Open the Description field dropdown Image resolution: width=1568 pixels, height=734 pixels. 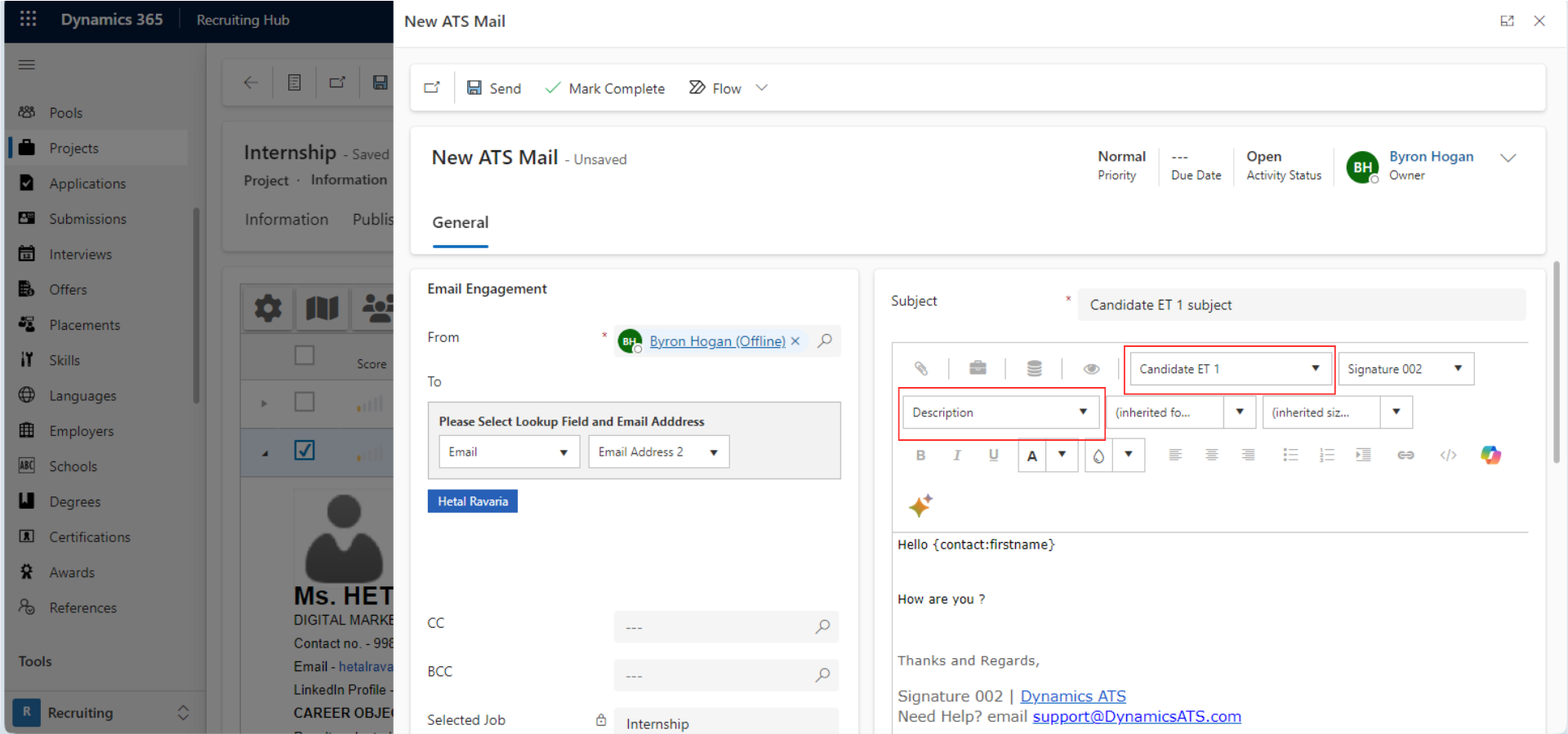tap(1000, 412)
